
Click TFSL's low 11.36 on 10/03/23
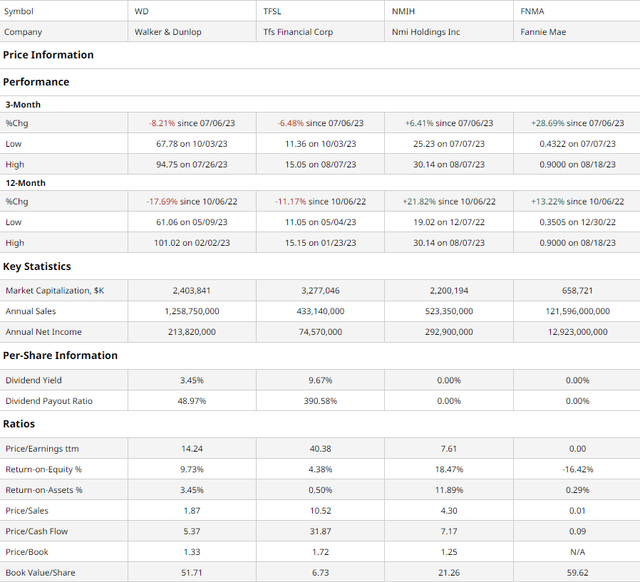tap(320, 144)
